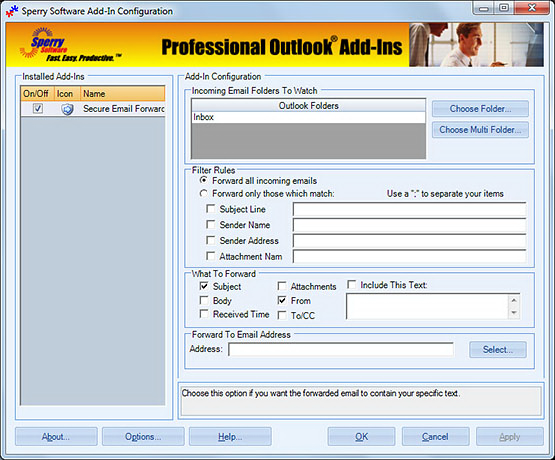The image size is (555, 460).
Task: Check the Received Time checkbox
Action: 204,314
